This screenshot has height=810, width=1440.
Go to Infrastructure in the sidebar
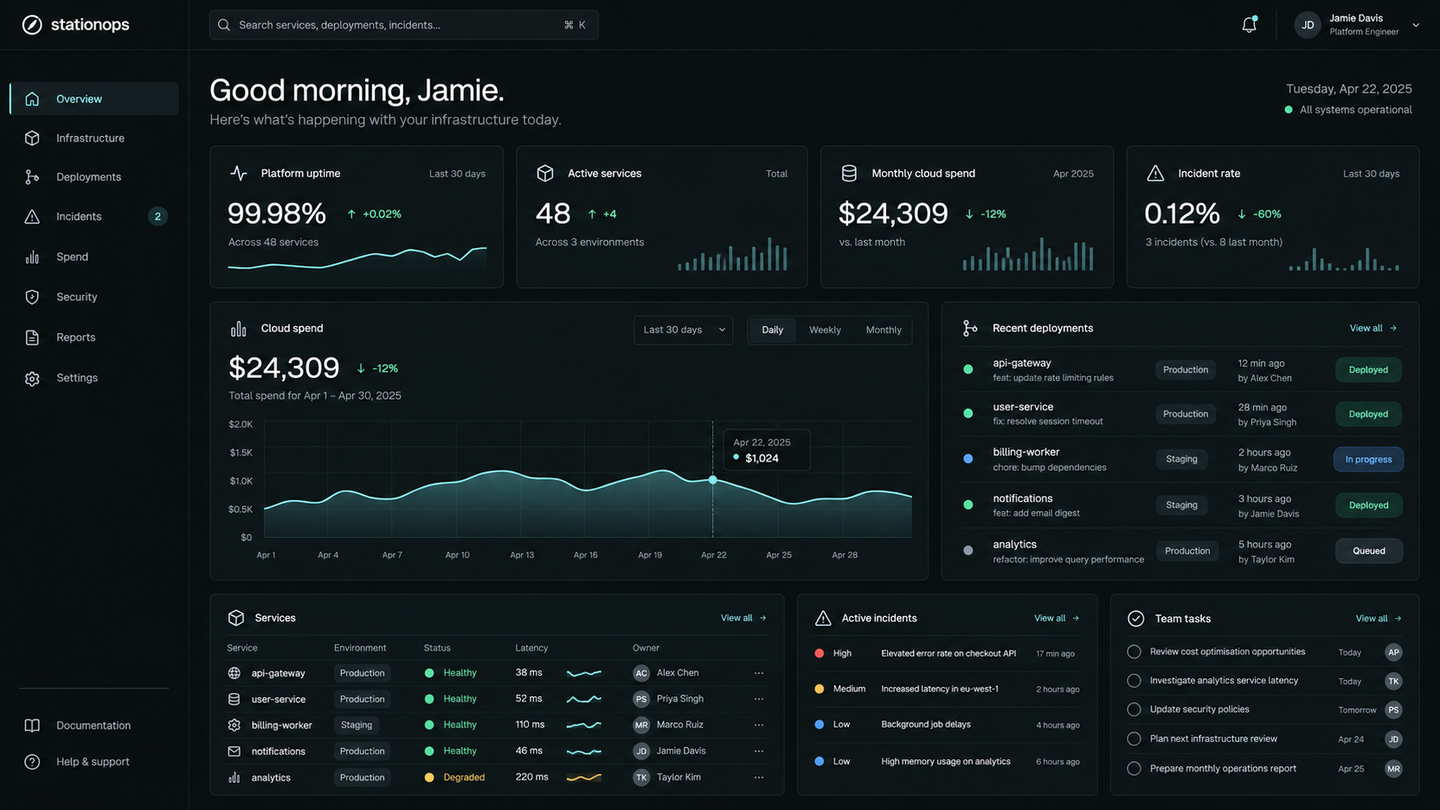94,138
